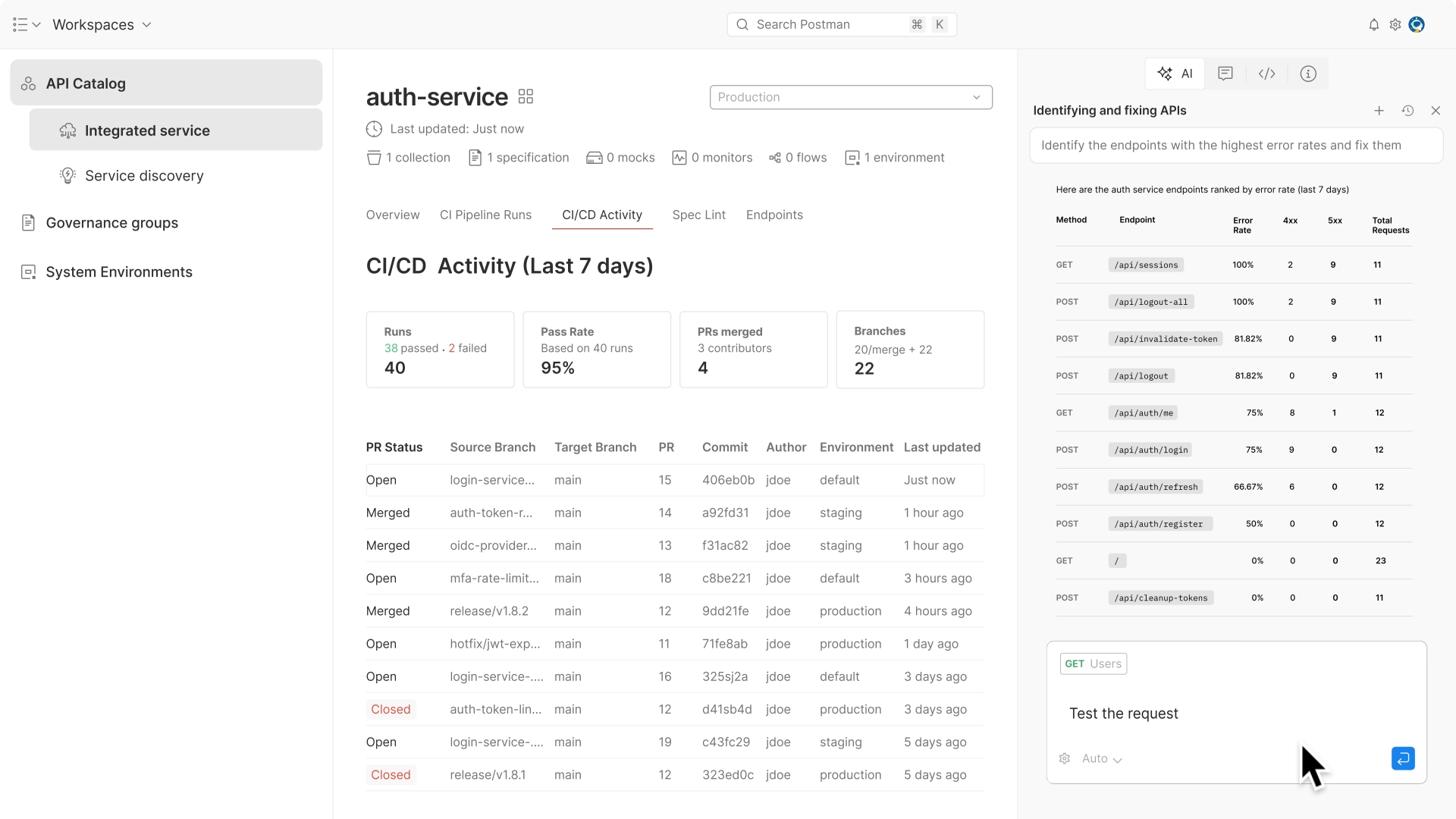Open the code snippet panel icon
The height and width of the screenshot is (819, 1456).
(1266, 74)
